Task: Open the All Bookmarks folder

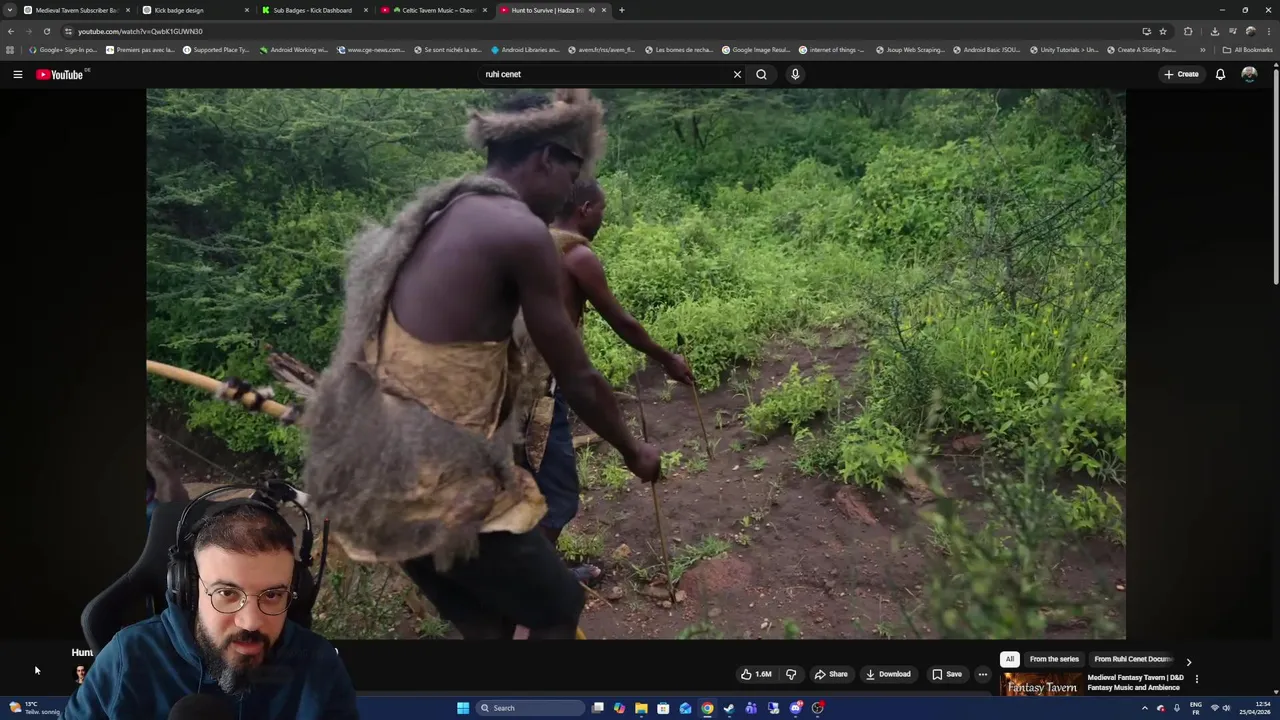Action: coord(1247,49)
